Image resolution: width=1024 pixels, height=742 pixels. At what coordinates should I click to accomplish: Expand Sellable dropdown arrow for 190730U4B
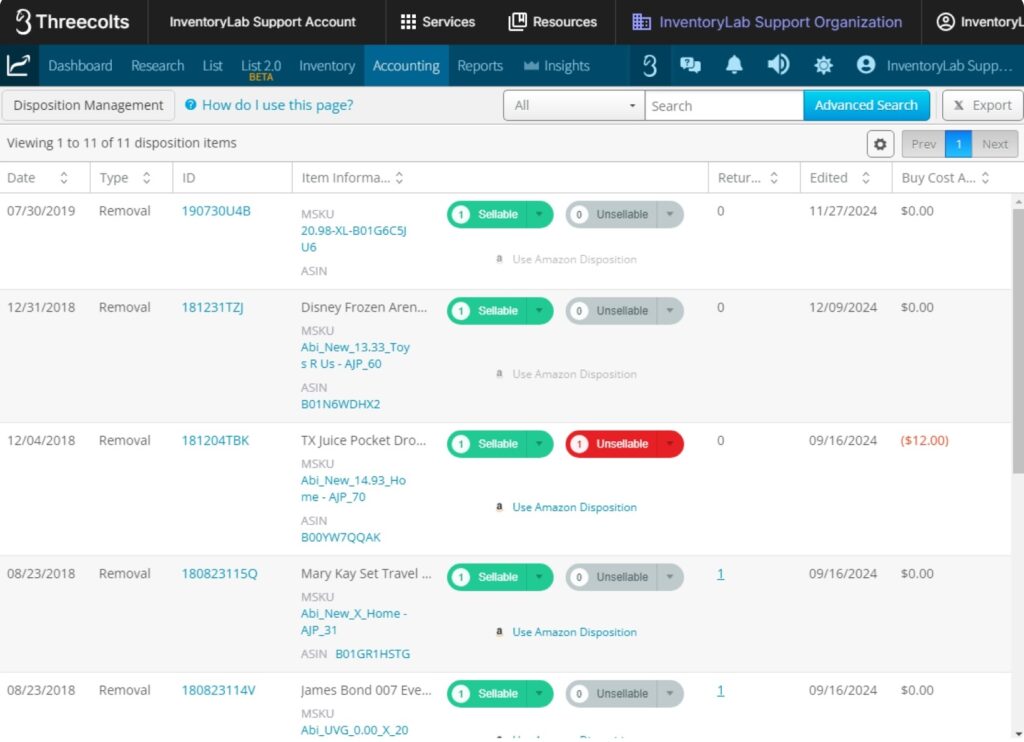pos(539,214)
